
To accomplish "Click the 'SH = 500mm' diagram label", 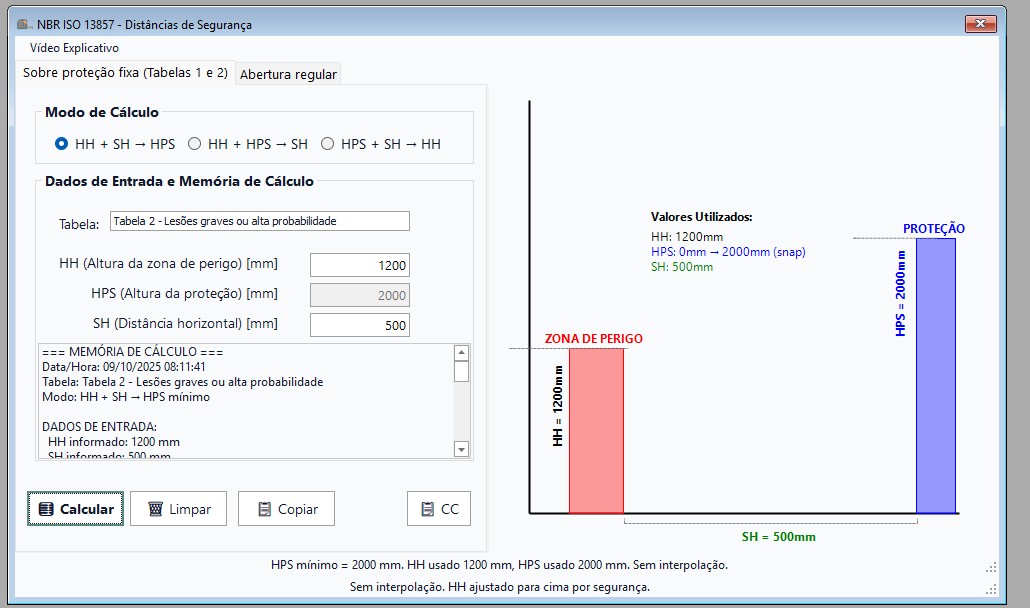I will [778, 536].
